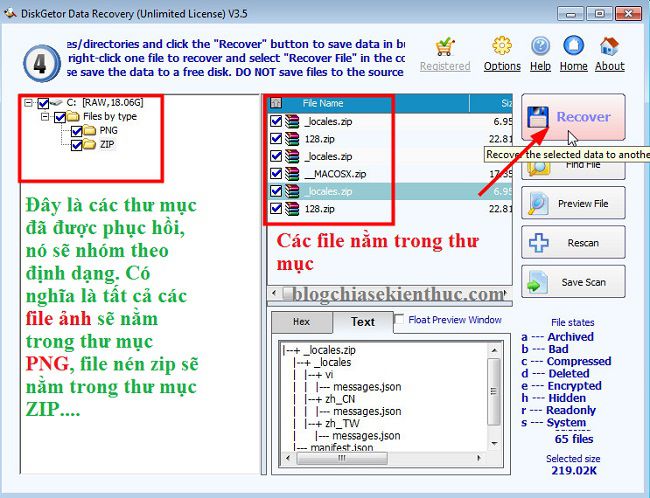Switch to the Hex tab
Image resolution: width=650 pixels, height=498 pixels.
pyautogui.click(x=302, y=322)
